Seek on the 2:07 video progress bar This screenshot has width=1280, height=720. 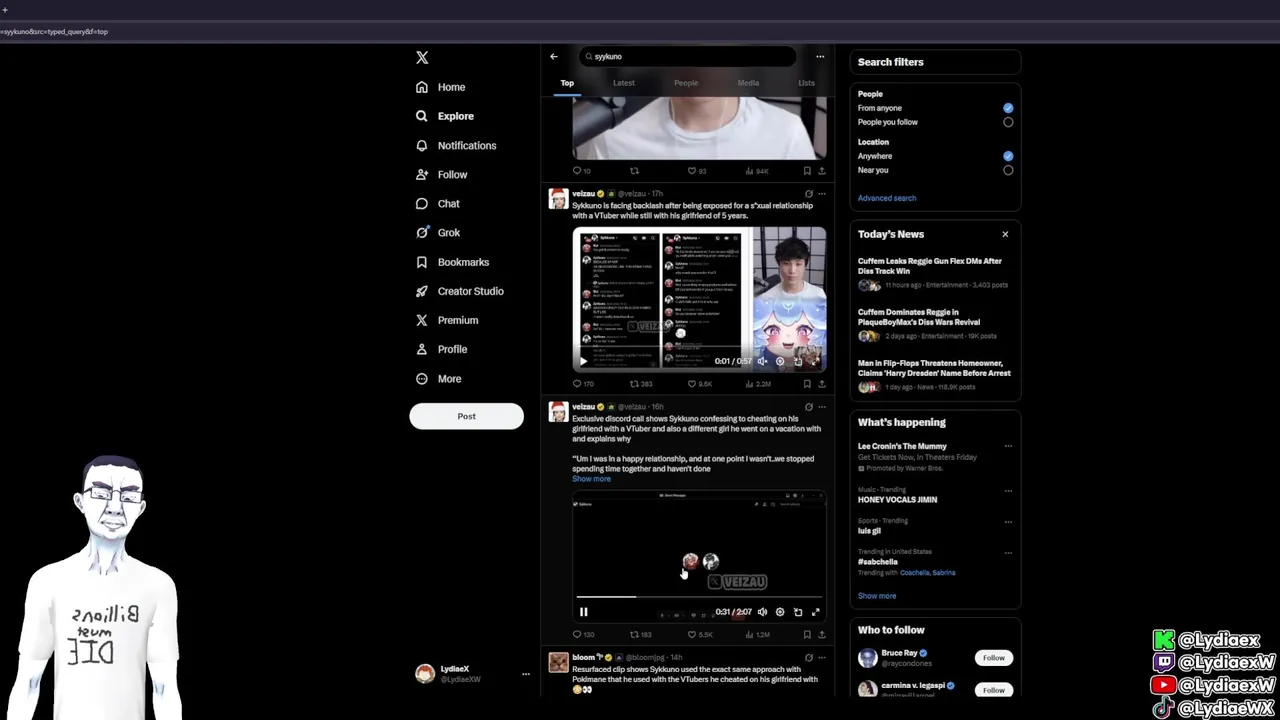(699, 598)
